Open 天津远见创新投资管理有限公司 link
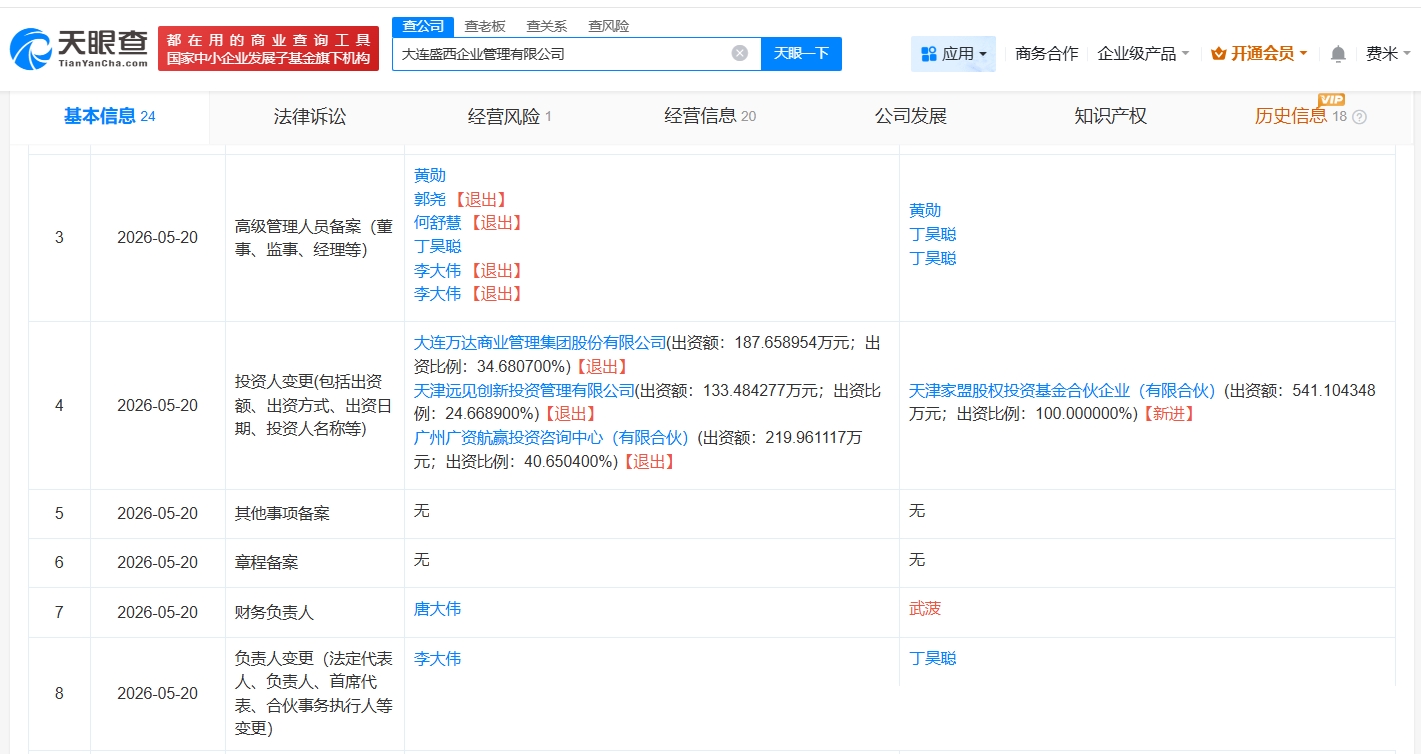Screen dimensions: 1421x754 click(x=525, y=390)
